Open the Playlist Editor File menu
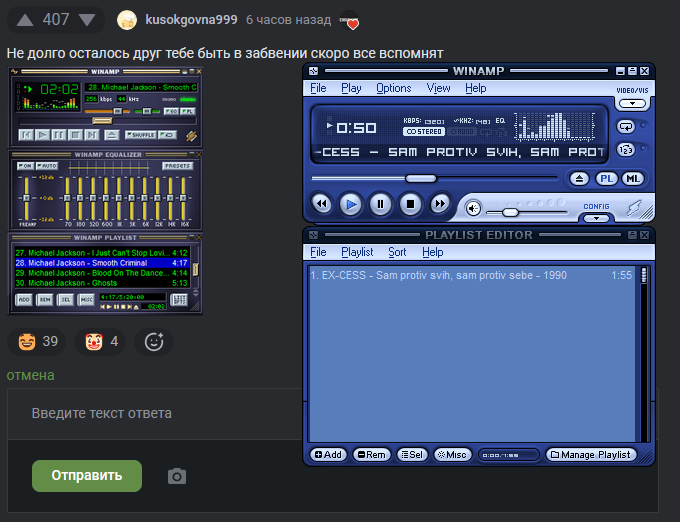Viewport: 680px width, 522px height. [318, 252]
